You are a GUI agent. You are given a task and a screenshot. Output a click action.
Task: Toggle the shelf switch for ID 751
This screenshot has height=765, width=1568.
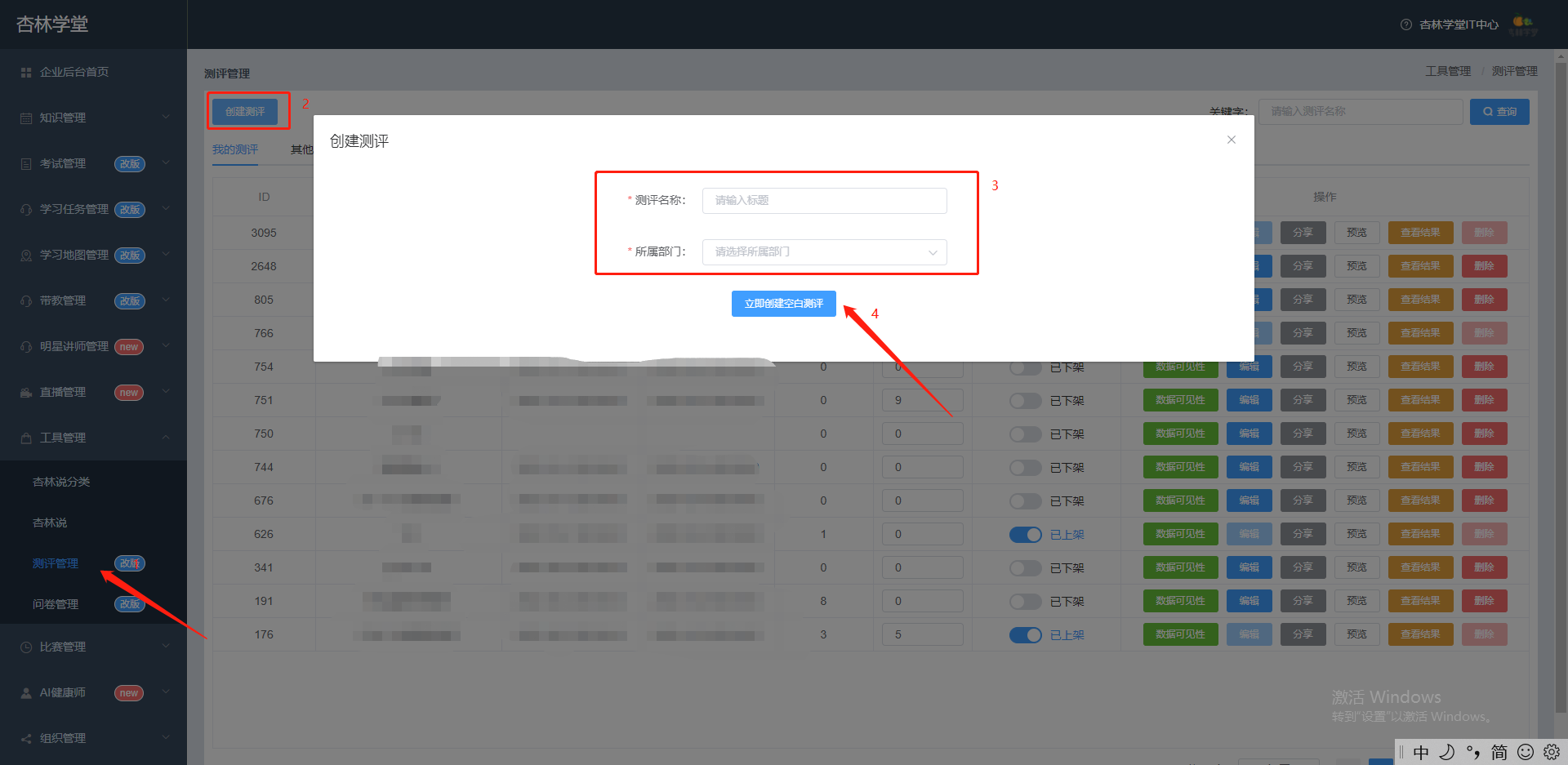(x=1026, y=401)
